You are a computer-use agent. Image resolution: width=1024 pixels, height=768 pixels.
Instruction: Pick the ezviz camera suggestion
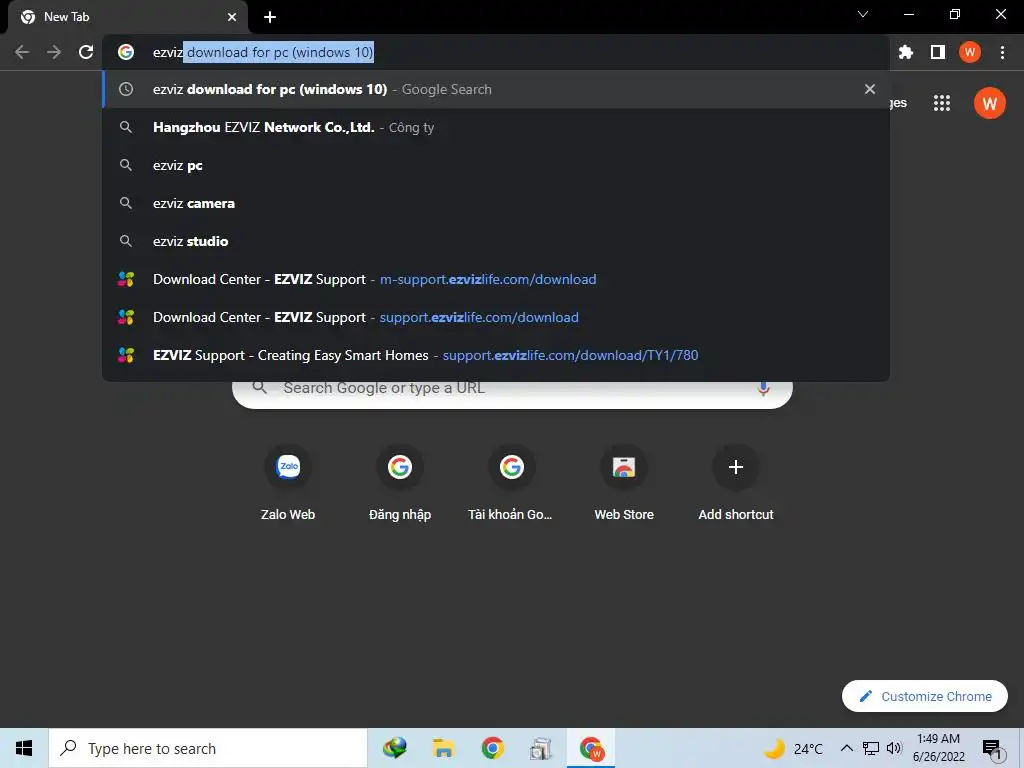[496, 203]
